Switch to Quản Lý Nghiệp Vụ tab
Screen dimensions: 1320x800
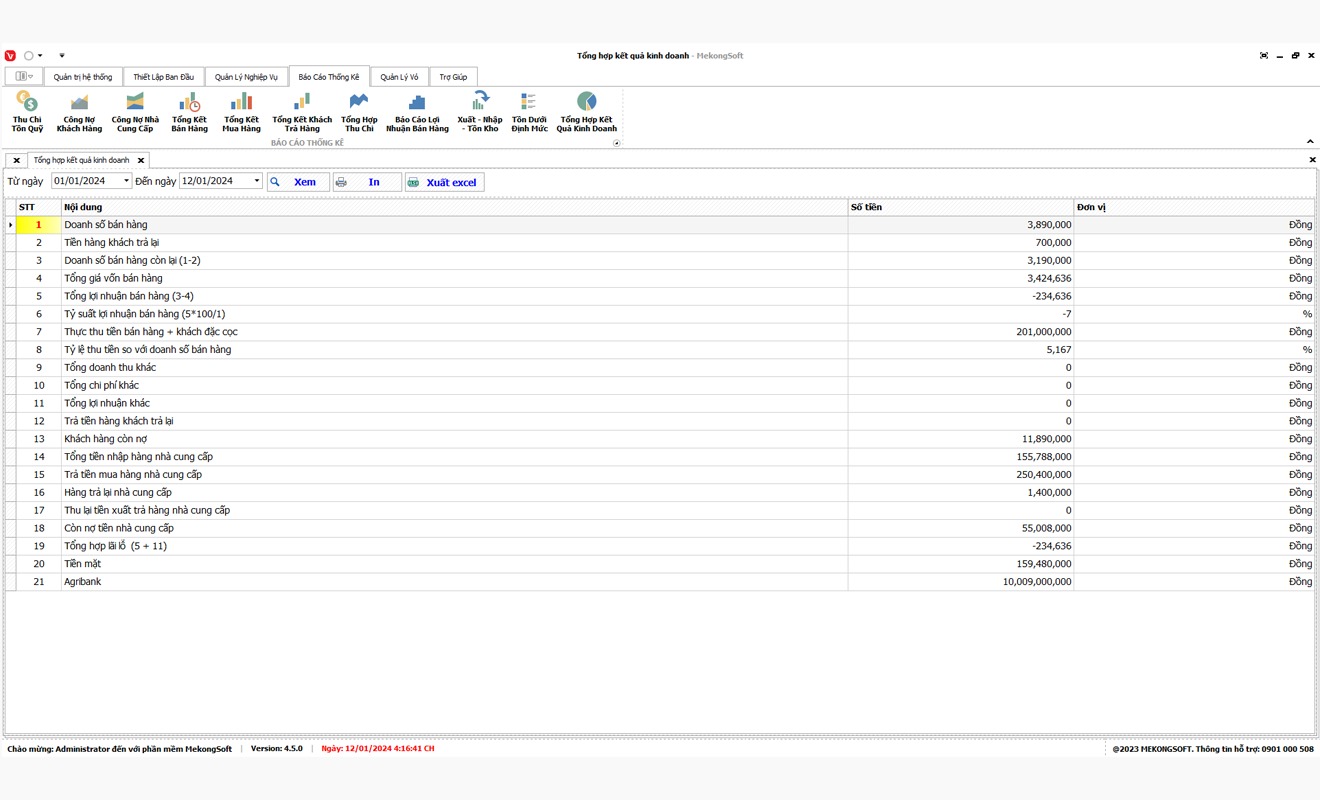click(246, 77)
